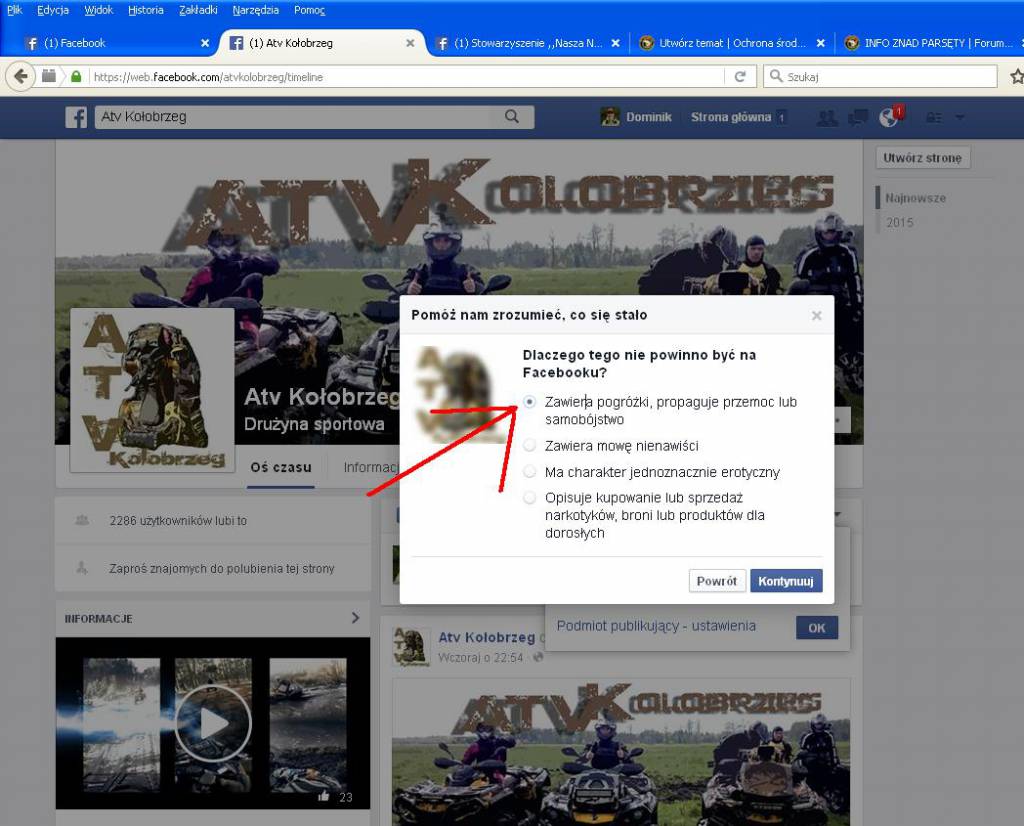Select 'Oś czasu' page tab
Viewport: 1024px width, 826px height.
pos(281,468)
